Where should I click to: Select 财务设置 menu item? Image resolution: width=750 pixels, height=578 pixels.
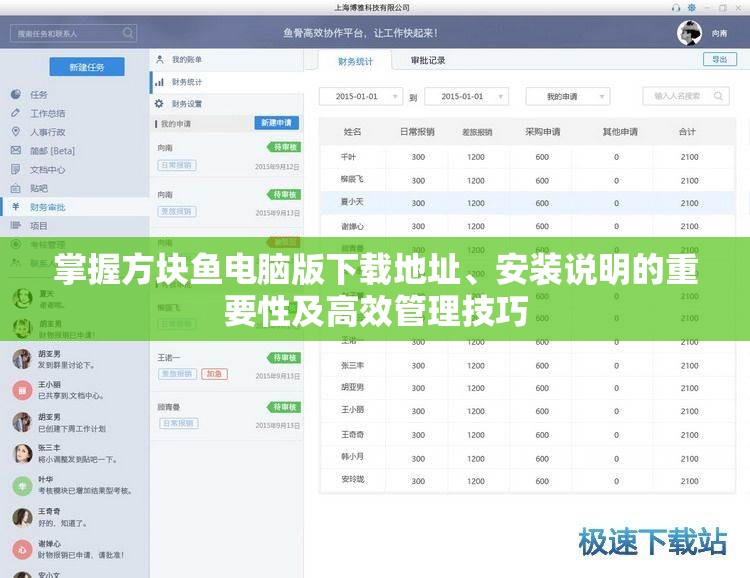tap(227, 103)
